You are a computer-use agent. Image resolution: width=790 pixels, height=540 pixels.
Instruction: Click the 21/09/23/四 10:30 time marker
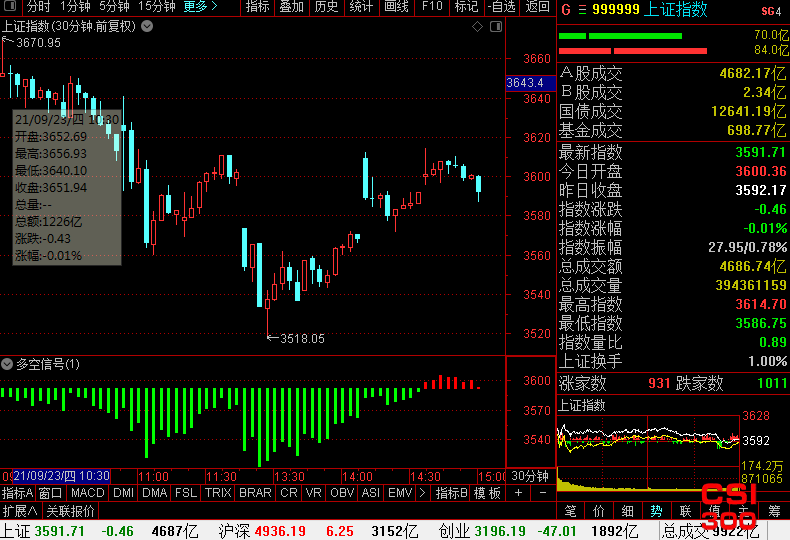click(61, 476)
